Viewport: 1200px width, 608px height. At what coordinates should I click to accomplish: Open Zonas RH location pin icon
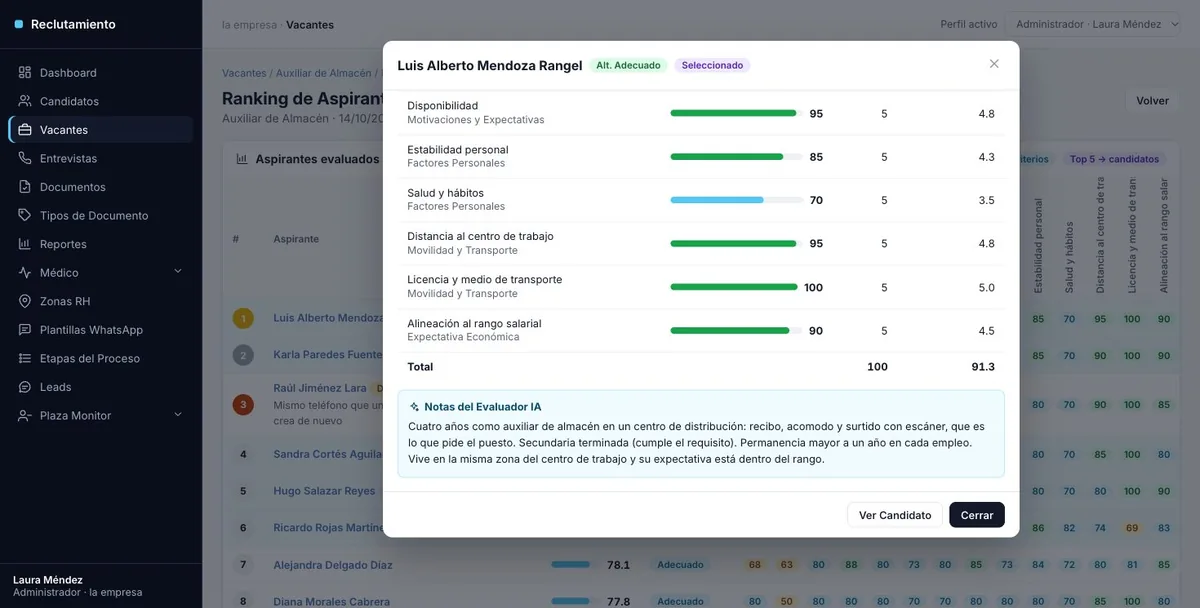point(25,301)
